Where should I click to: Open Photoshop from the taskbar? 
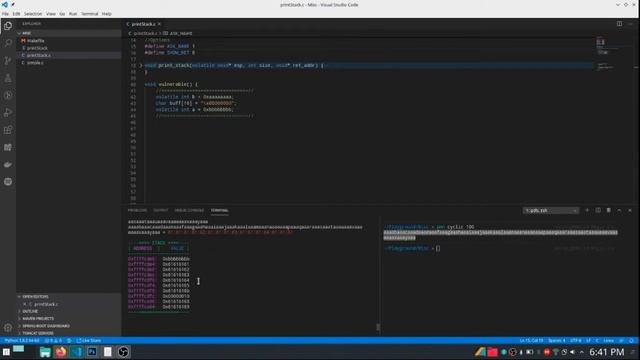coord(92,352)
